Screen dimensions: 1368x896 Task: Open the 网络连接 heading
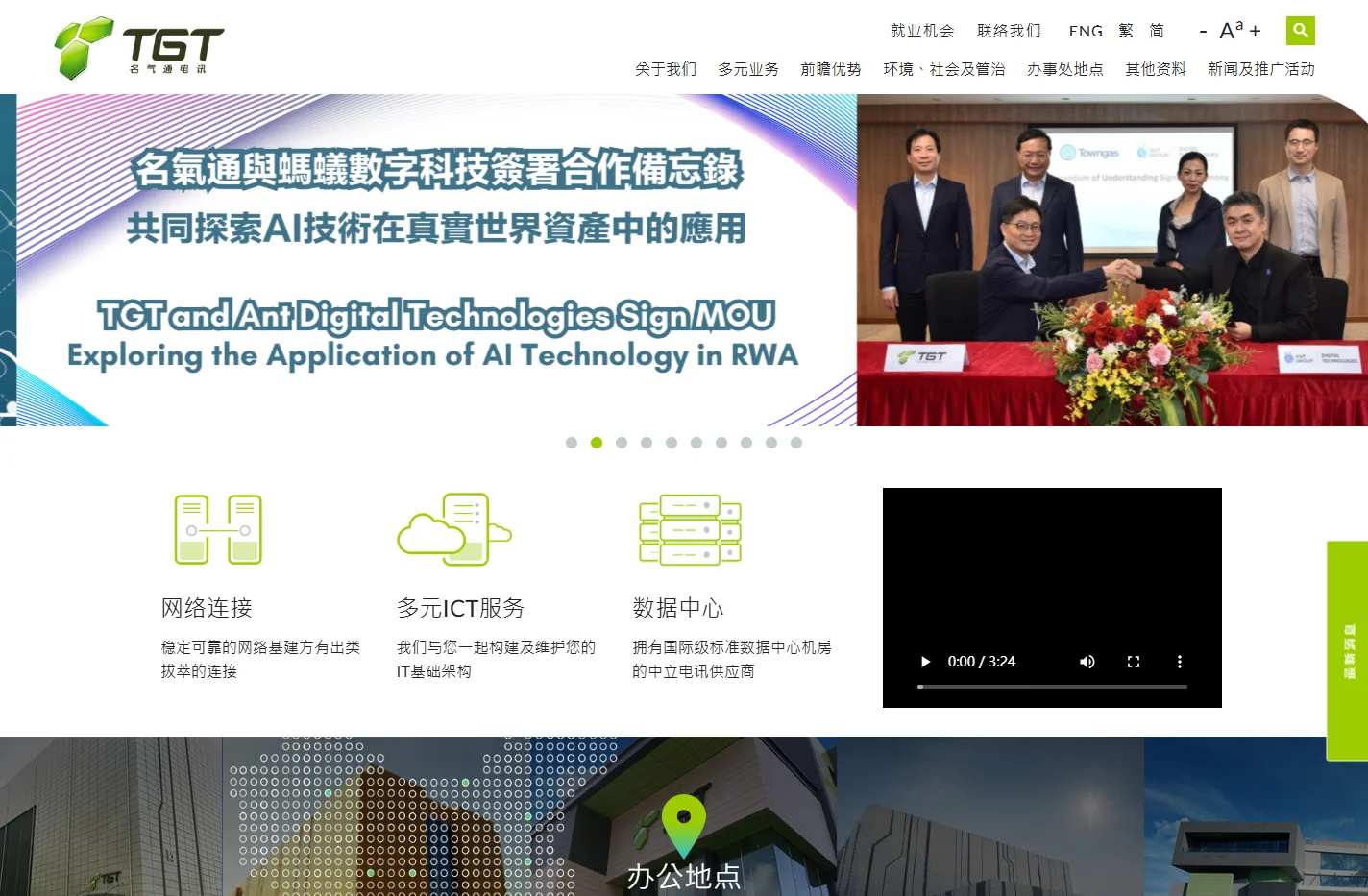coord(207,608)
